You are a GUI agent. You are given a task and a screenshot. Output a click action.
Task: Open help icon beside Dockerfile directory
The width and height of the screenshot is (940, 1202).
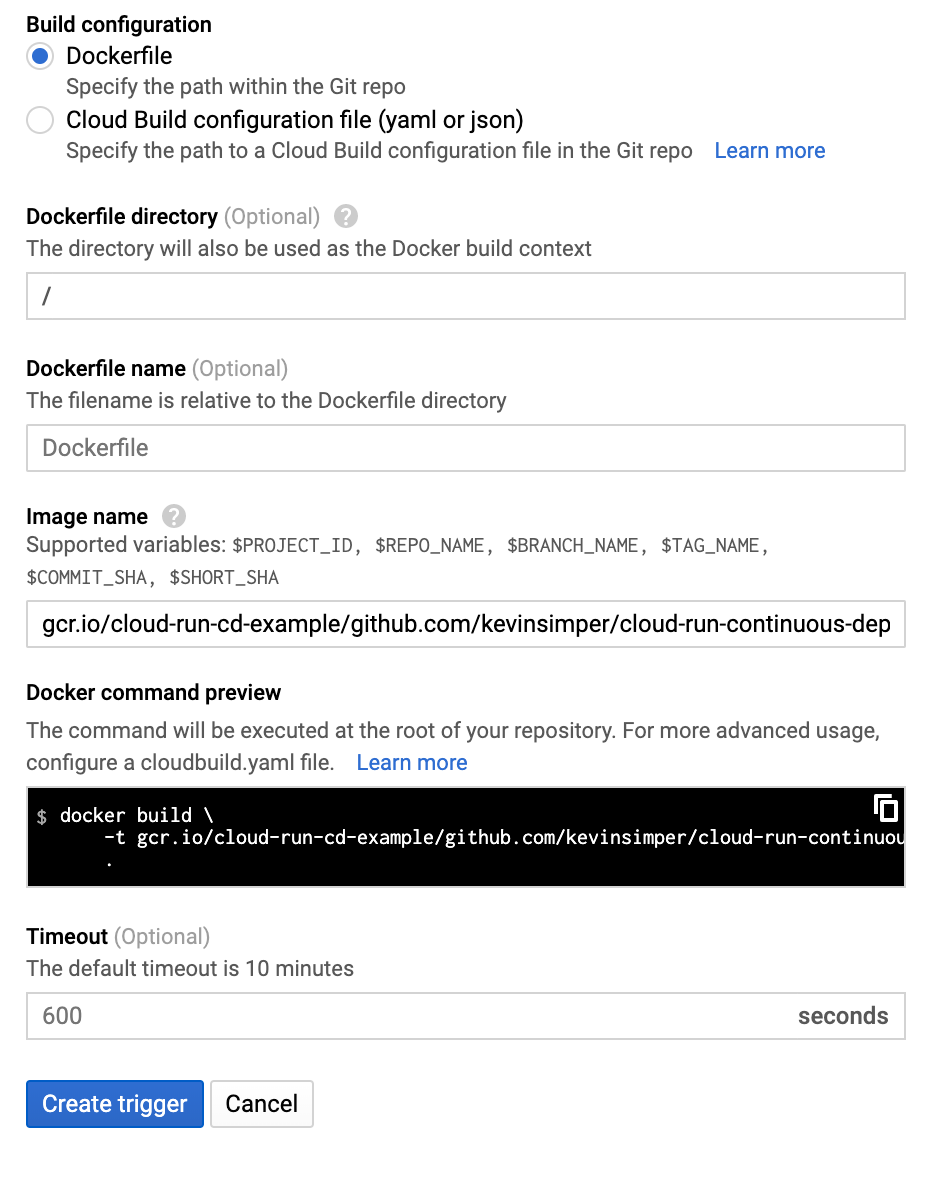point(346,216)
